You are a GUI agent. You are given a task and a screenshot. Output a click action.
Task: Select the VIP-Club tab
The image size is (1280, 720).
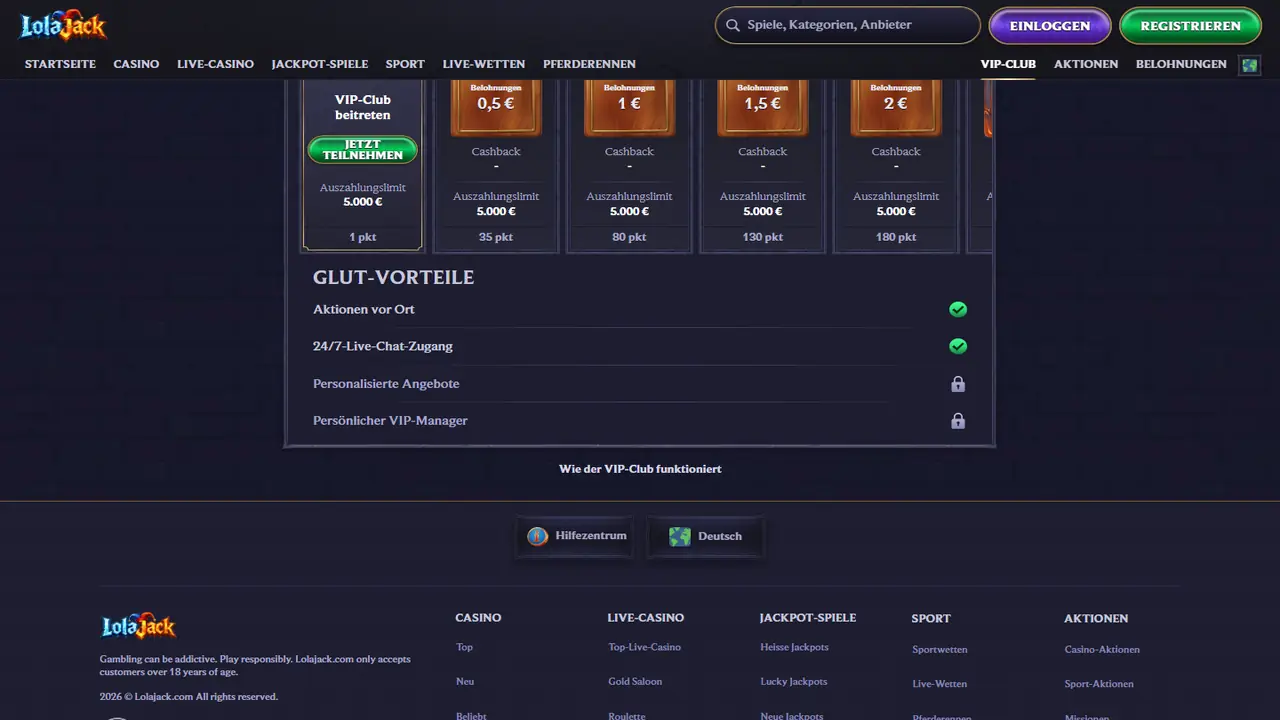(1008, 64)
